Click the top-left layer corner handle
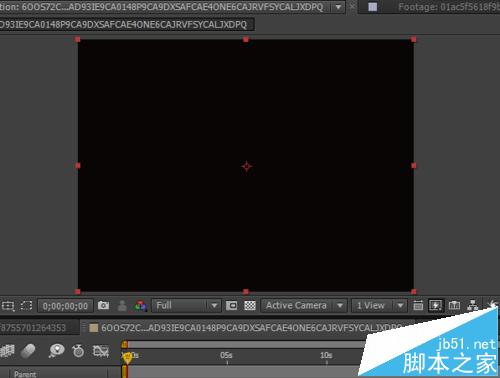 78,39
